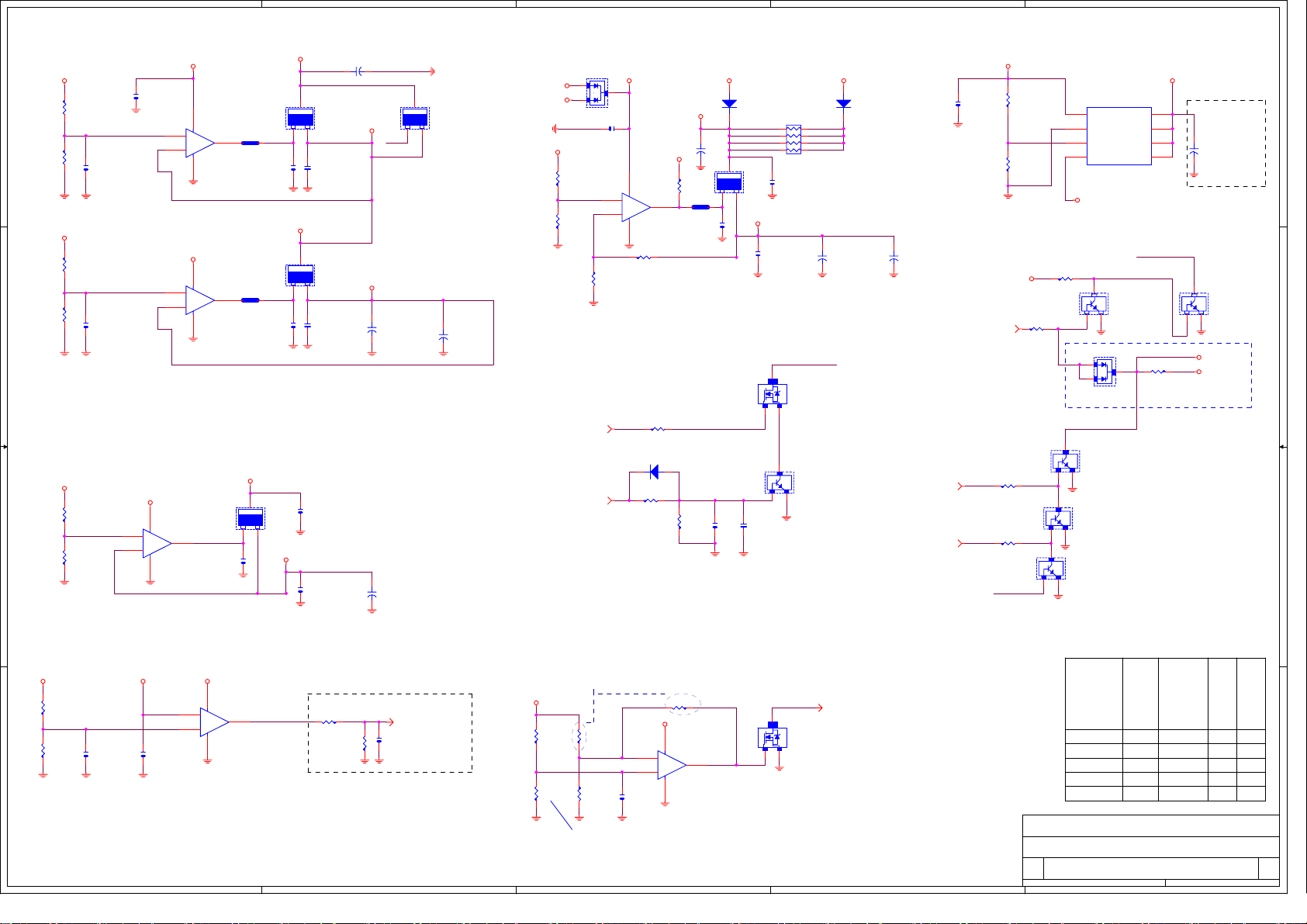Select the horizontal resistor circled by a dashed ellipse

click(x=680, y=708)
